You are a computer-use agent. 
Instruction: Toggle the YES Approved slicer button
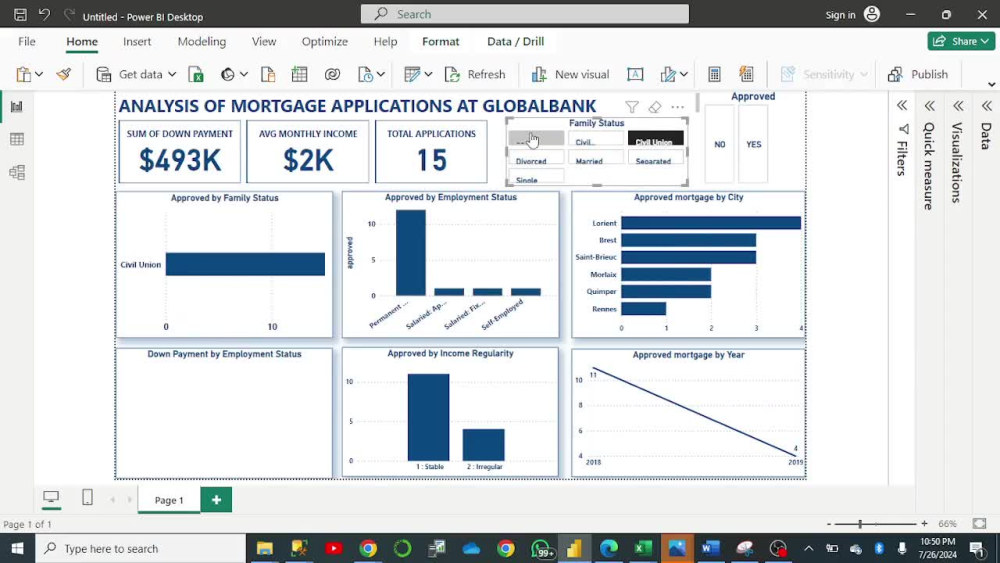point(753,144)
